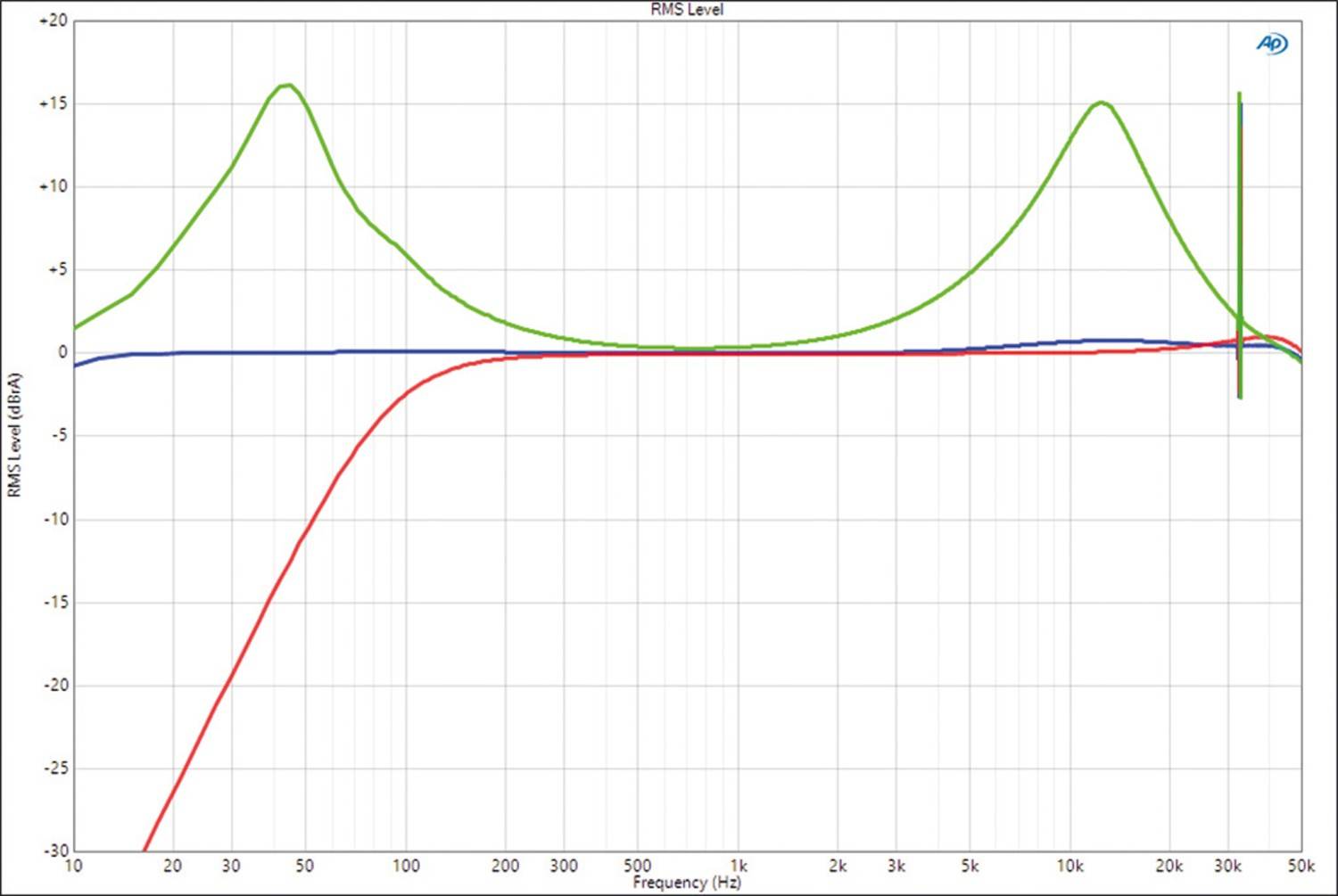Click the 20k frequency axis label
Viewport: 1338px width, 896px height.
[x=1169, y=866]
